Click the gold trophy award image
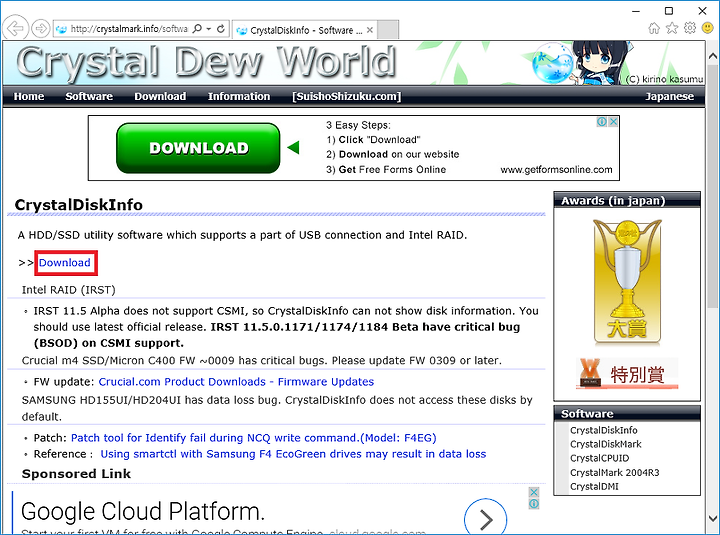The width and height of the screenshot is (720, 535). click(x=627, y=282)
